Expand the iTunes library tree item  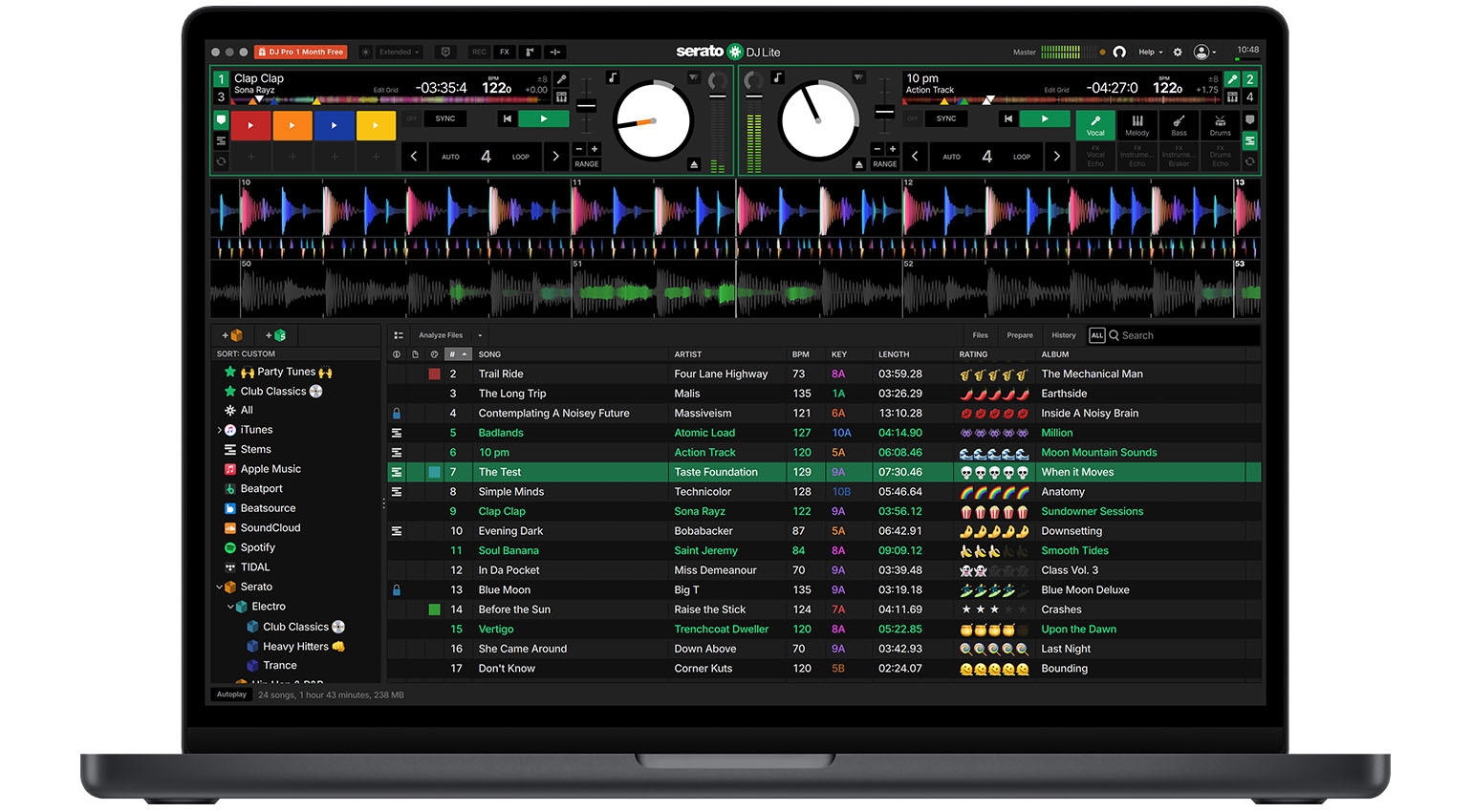coord(220,430)
